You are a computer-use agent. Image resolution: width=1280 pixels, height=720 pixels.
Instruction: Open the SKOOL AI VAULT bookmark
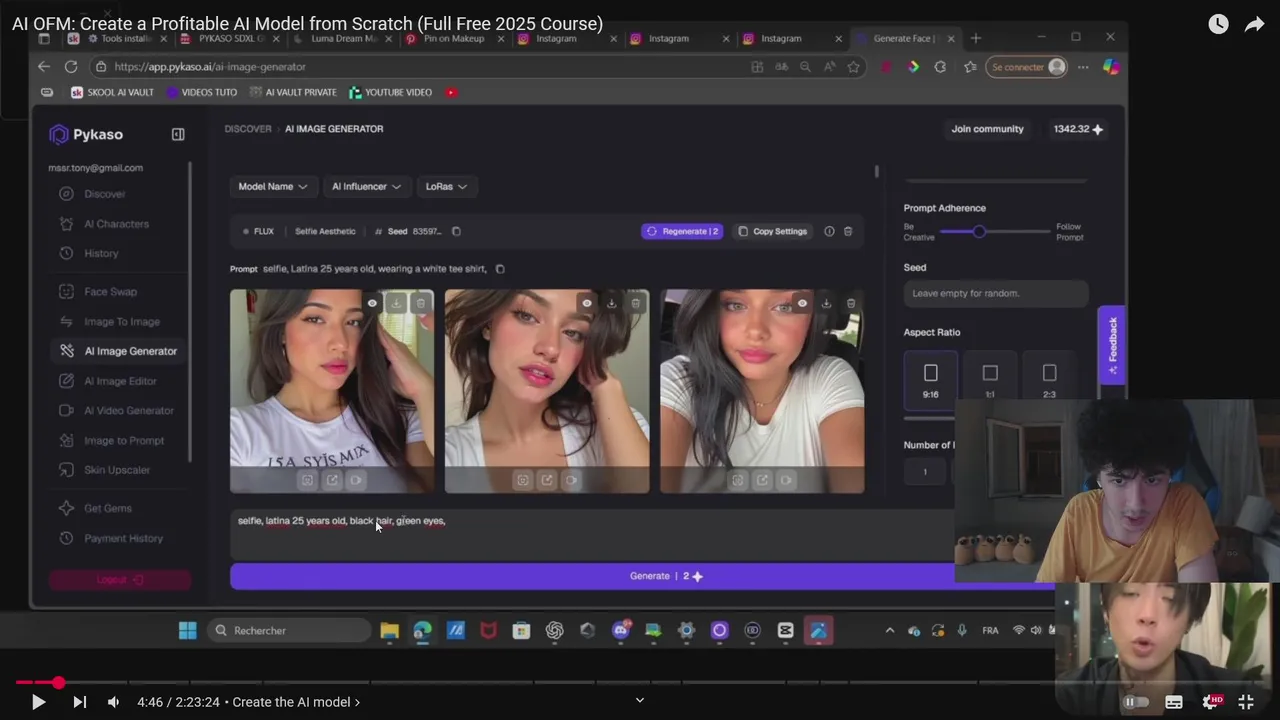click(112, 92)
